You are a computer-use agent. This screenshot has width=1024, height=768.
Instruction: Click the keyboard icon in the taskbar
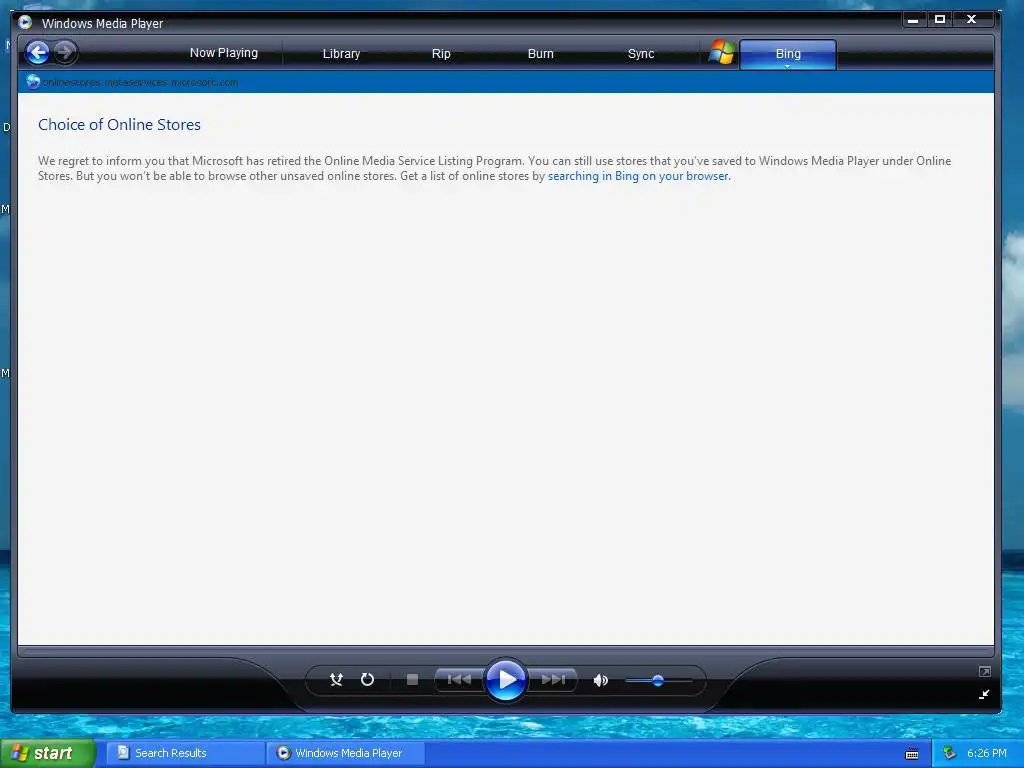(x=912, y=754)
